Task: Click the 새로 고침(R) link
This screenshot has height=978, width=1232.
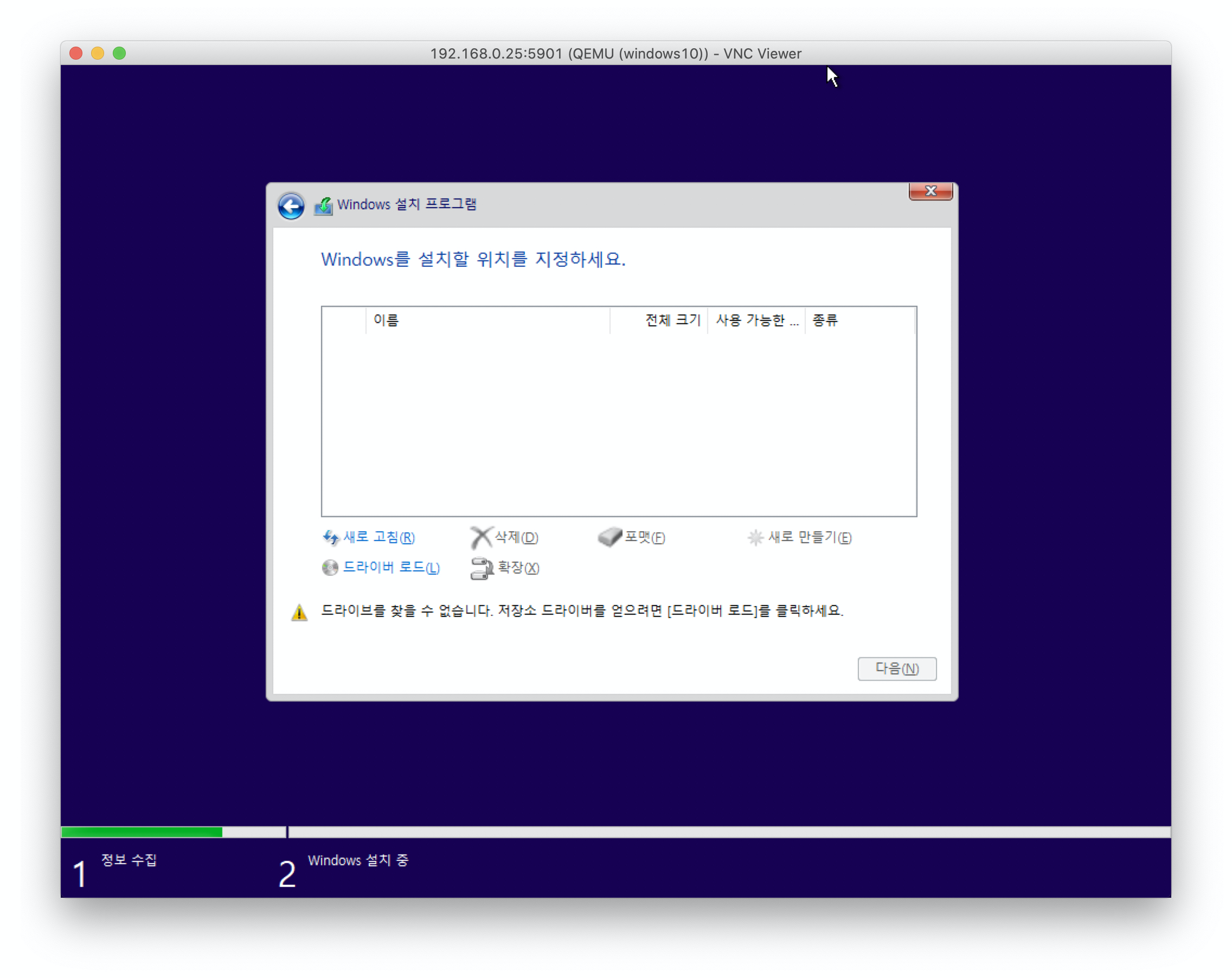Action: tap(378, 537)
